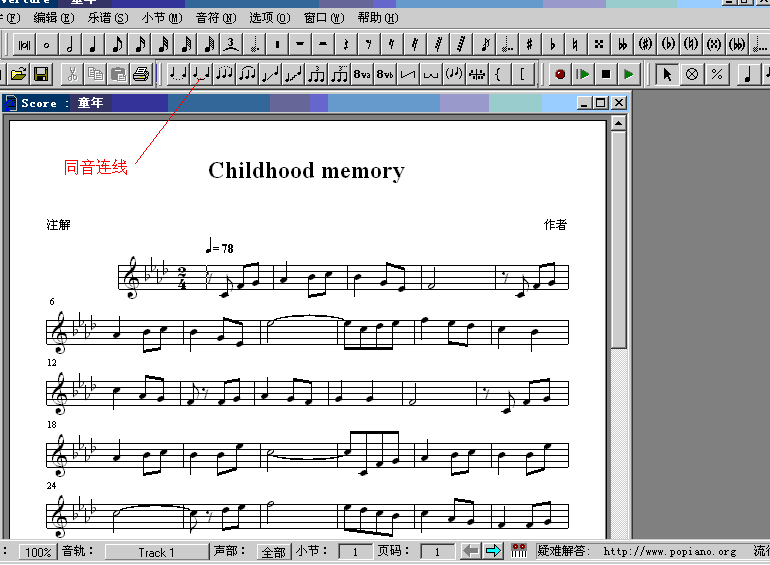This screenshot has height=565, width=770.
Task: Click the save floppy disk icon
Action: [x=41, y=75]
